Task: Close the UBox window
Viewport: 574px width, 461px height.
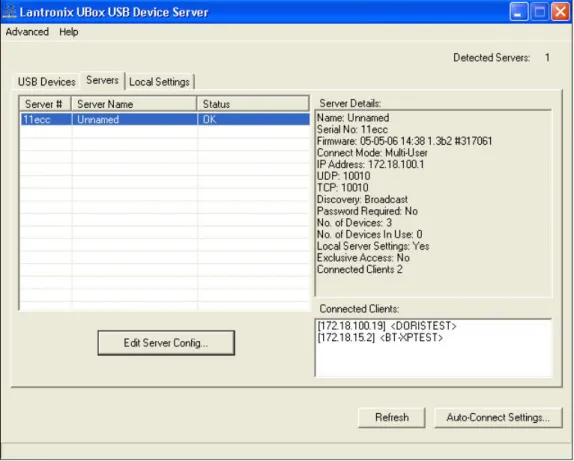Action: pos(560,12)
